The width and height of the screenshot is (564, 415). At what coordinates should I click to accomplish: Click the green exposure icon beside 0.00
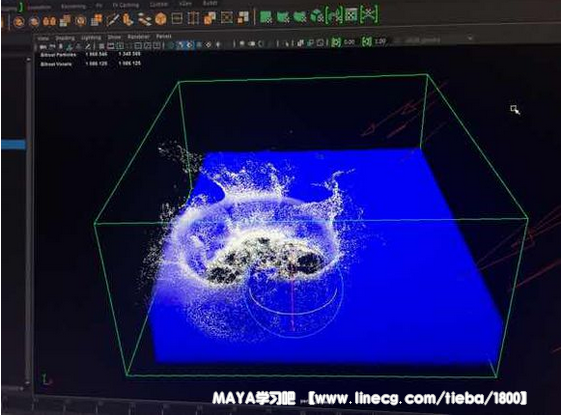pos(336,42)
